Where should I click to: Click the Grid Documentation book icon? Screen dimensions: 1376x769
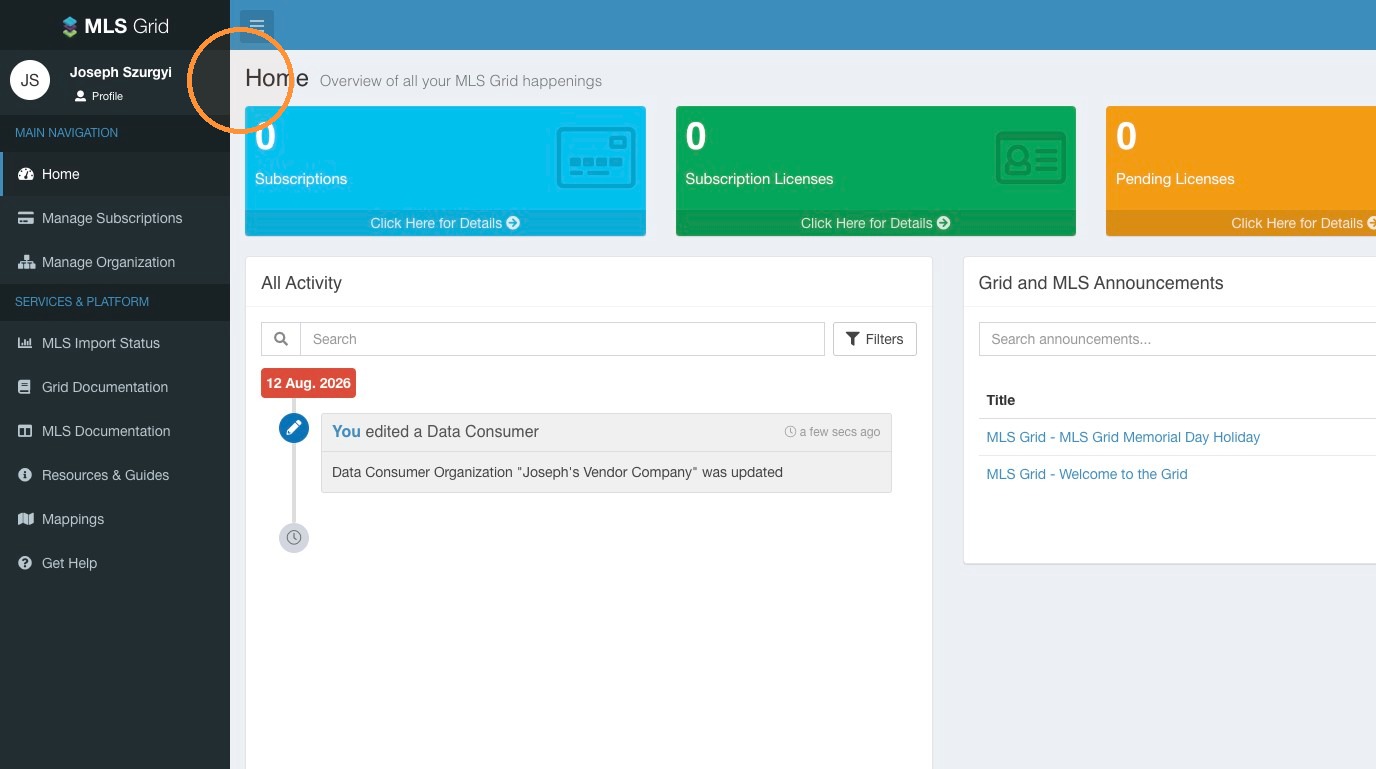pos(26,387)
